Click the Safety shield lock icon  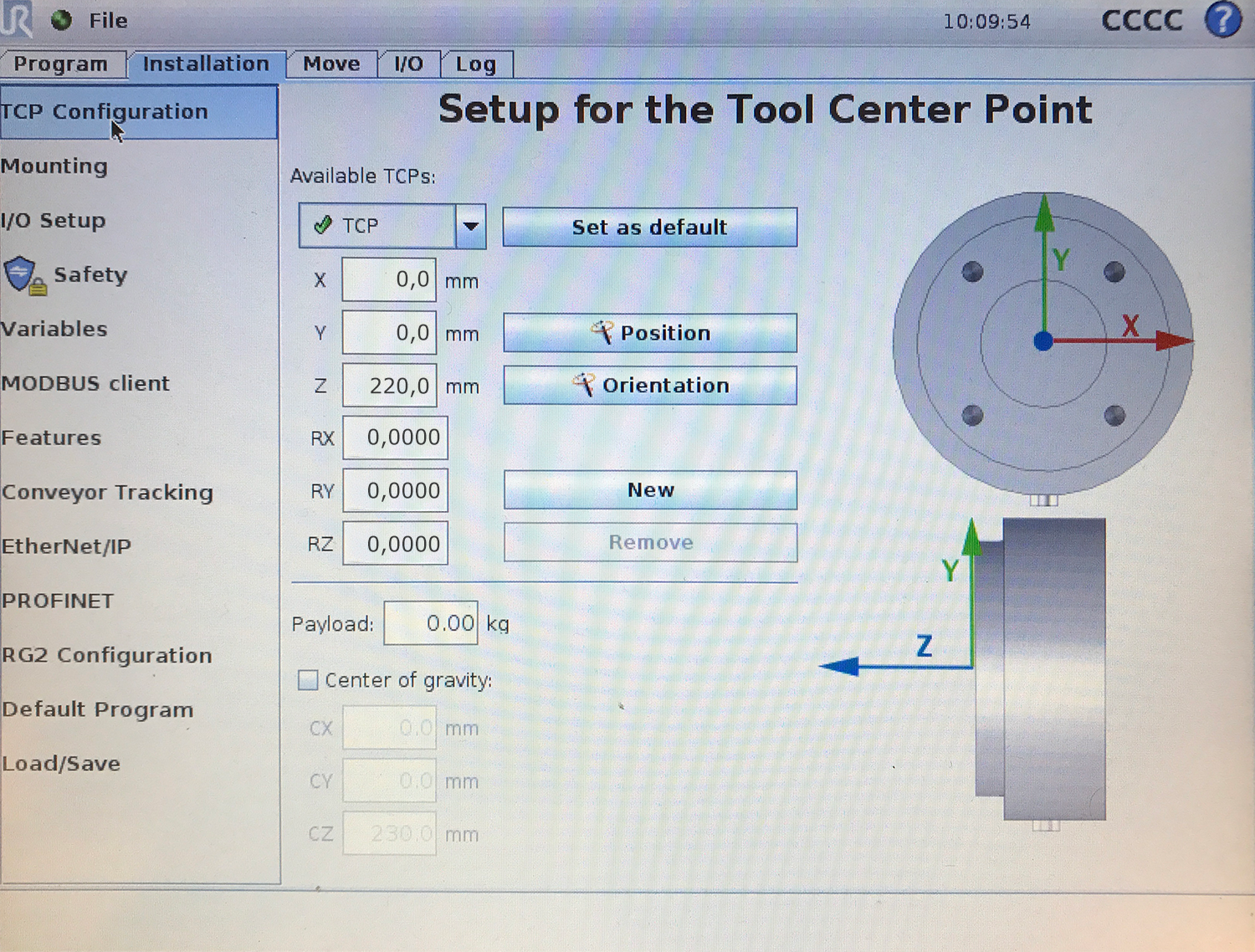point(23,275)
